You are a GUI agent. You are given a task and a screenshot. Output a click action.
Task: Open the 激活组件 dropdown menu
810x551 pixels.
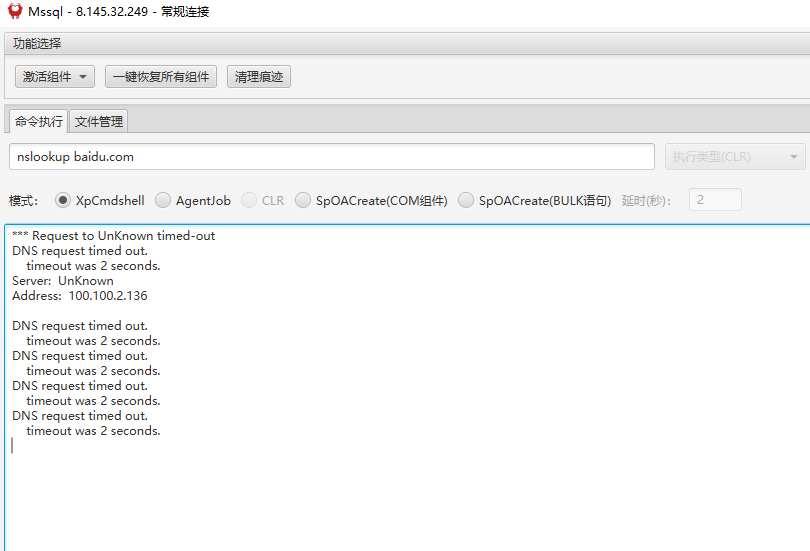(55, 77)
